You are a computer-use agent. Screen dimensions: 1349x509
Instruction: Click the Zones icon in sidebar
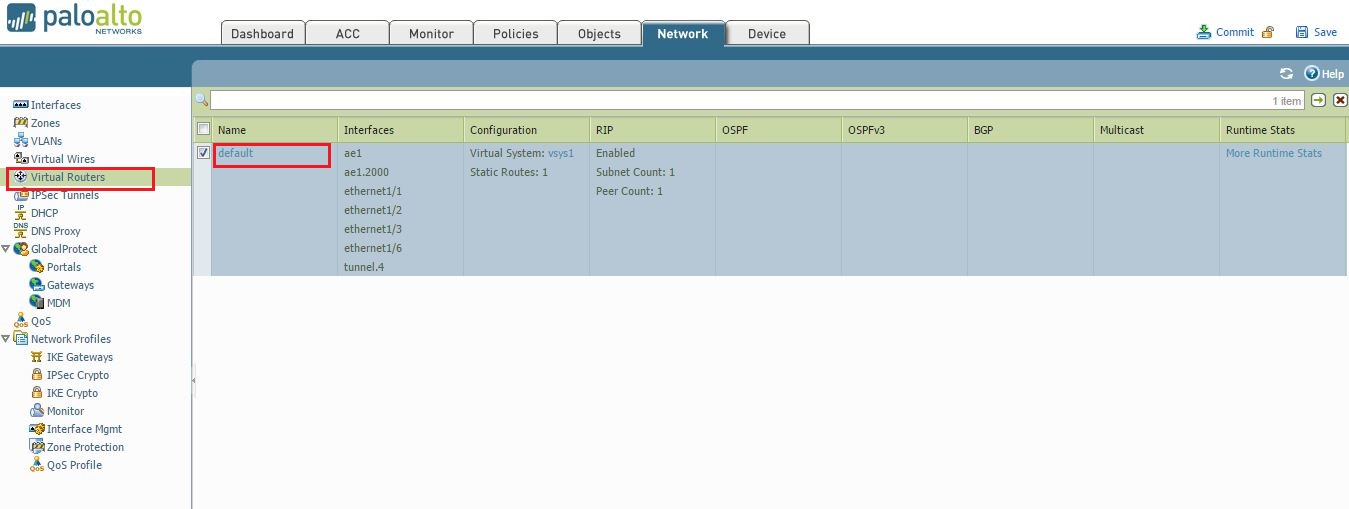tap(21, 123)
